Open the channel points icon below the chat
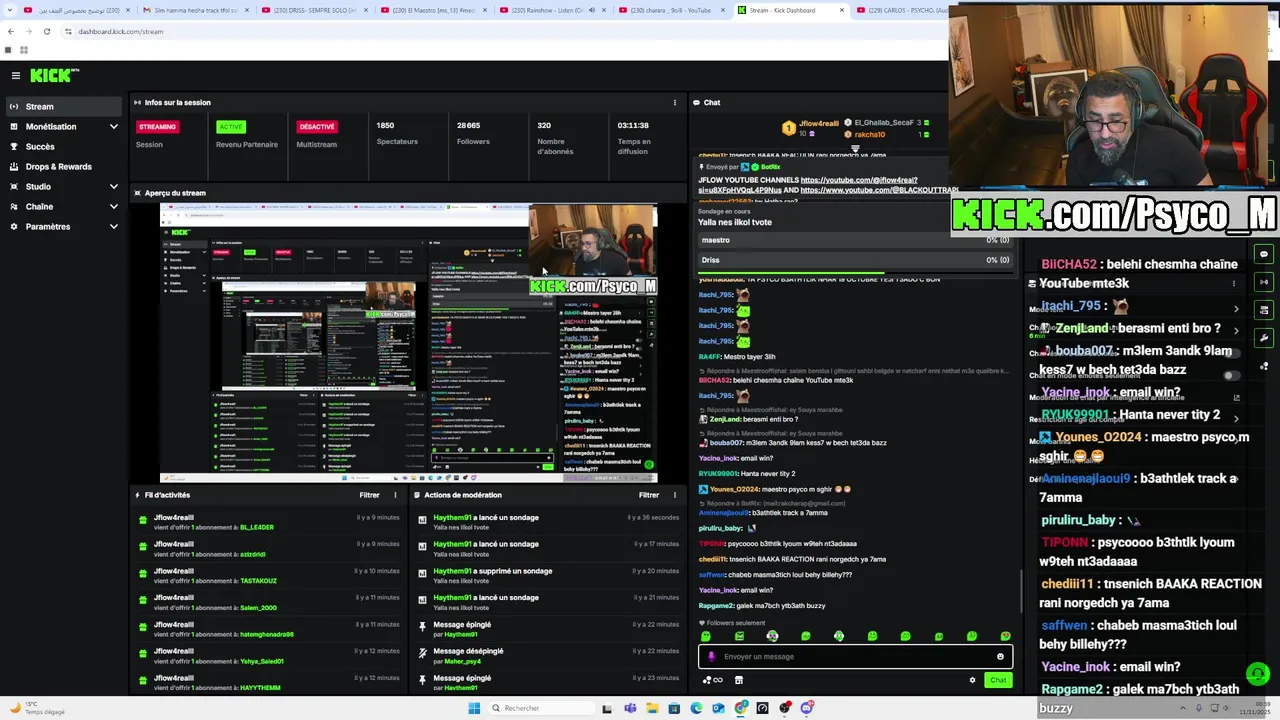The image size is (1280, 720). [713, 680]
